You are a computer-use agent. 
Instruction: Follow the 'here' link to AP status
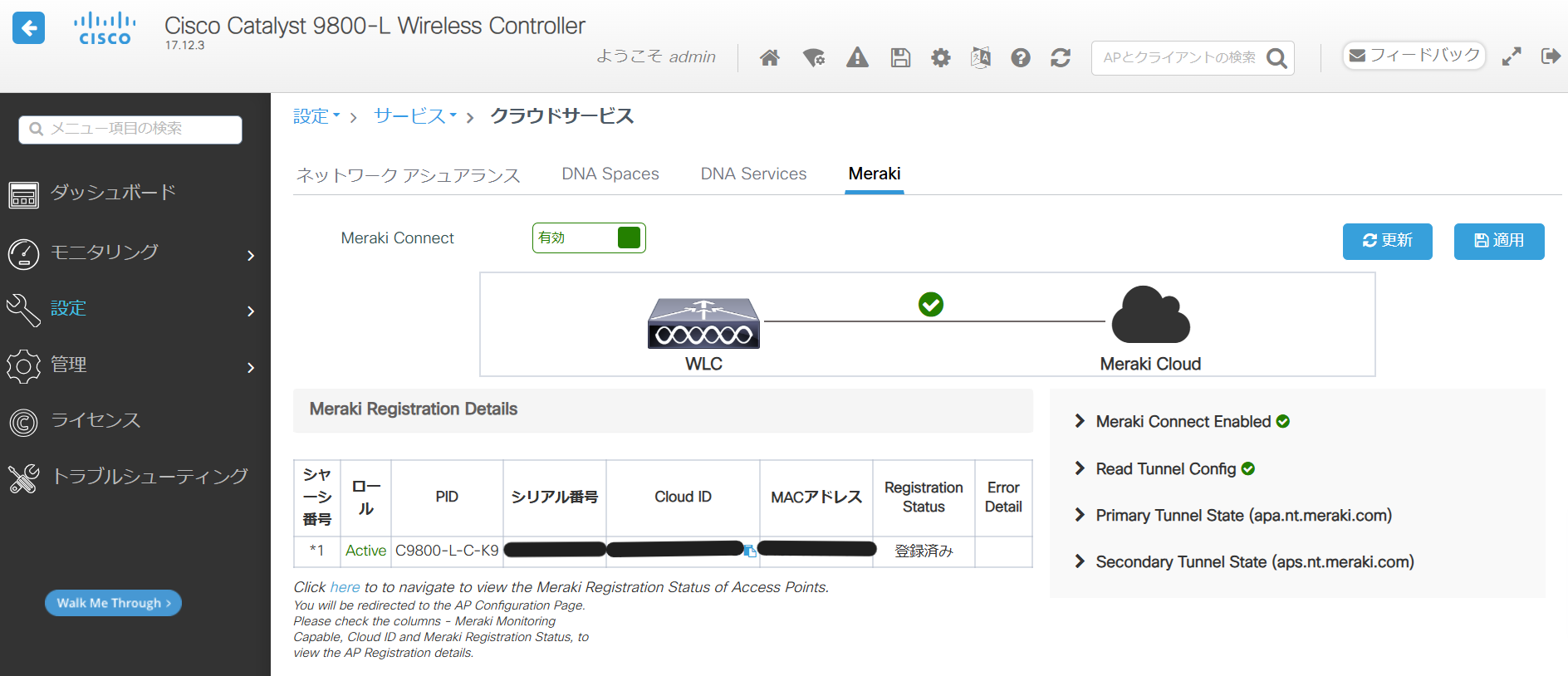[345, 587]
